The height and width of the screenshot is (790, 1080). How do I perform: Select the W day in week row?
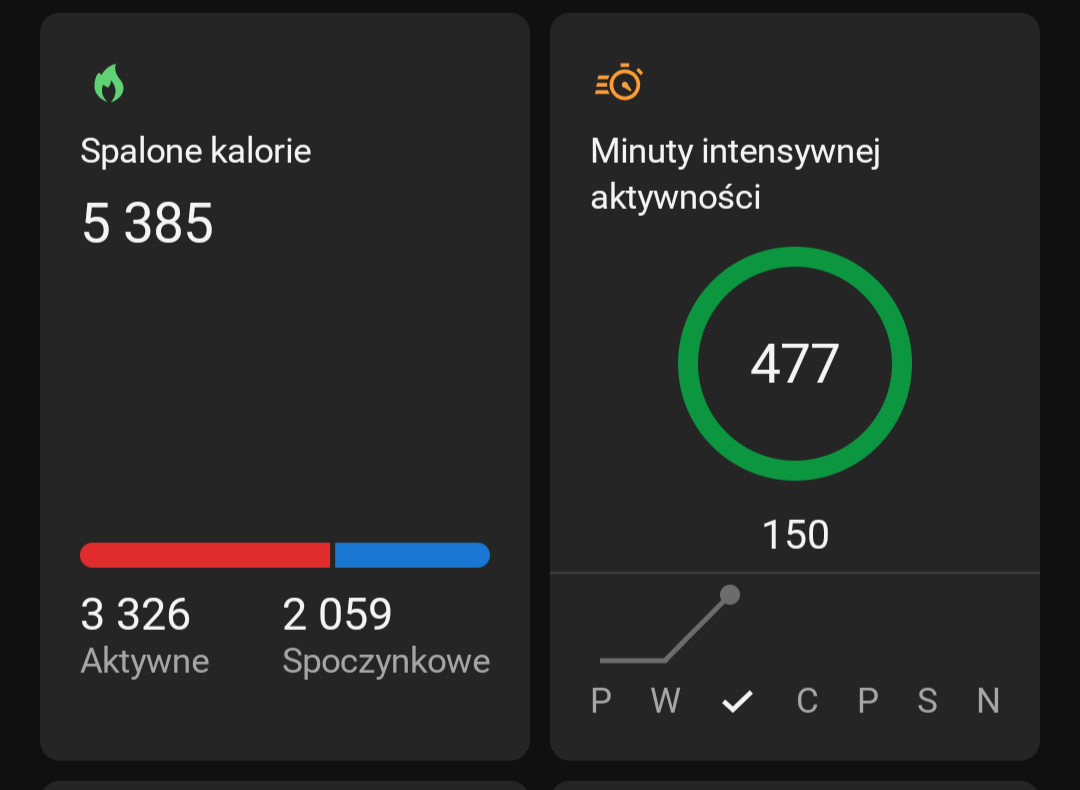665,701
